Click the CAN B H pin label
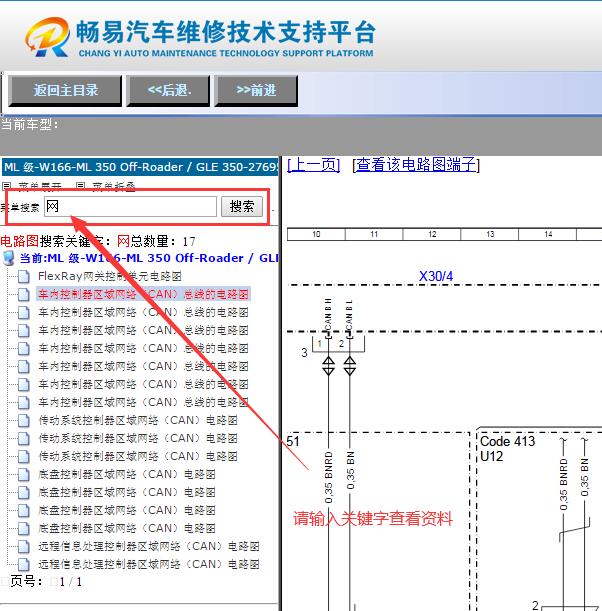The height and width of the screenshot is (611, 602). 328,314
